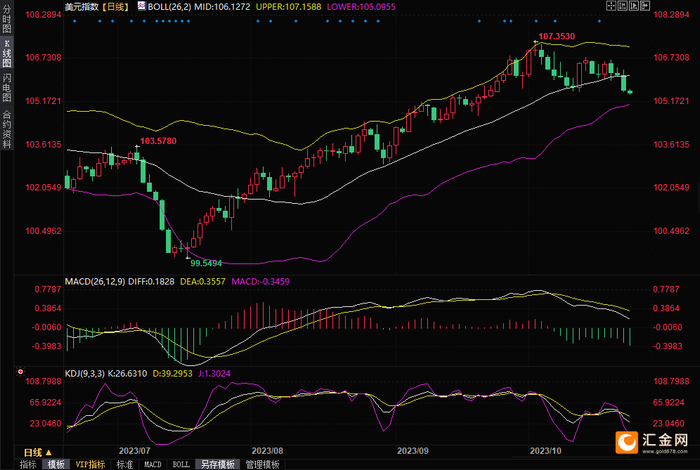Select the 指标 bottom tab

coord(28,465)
